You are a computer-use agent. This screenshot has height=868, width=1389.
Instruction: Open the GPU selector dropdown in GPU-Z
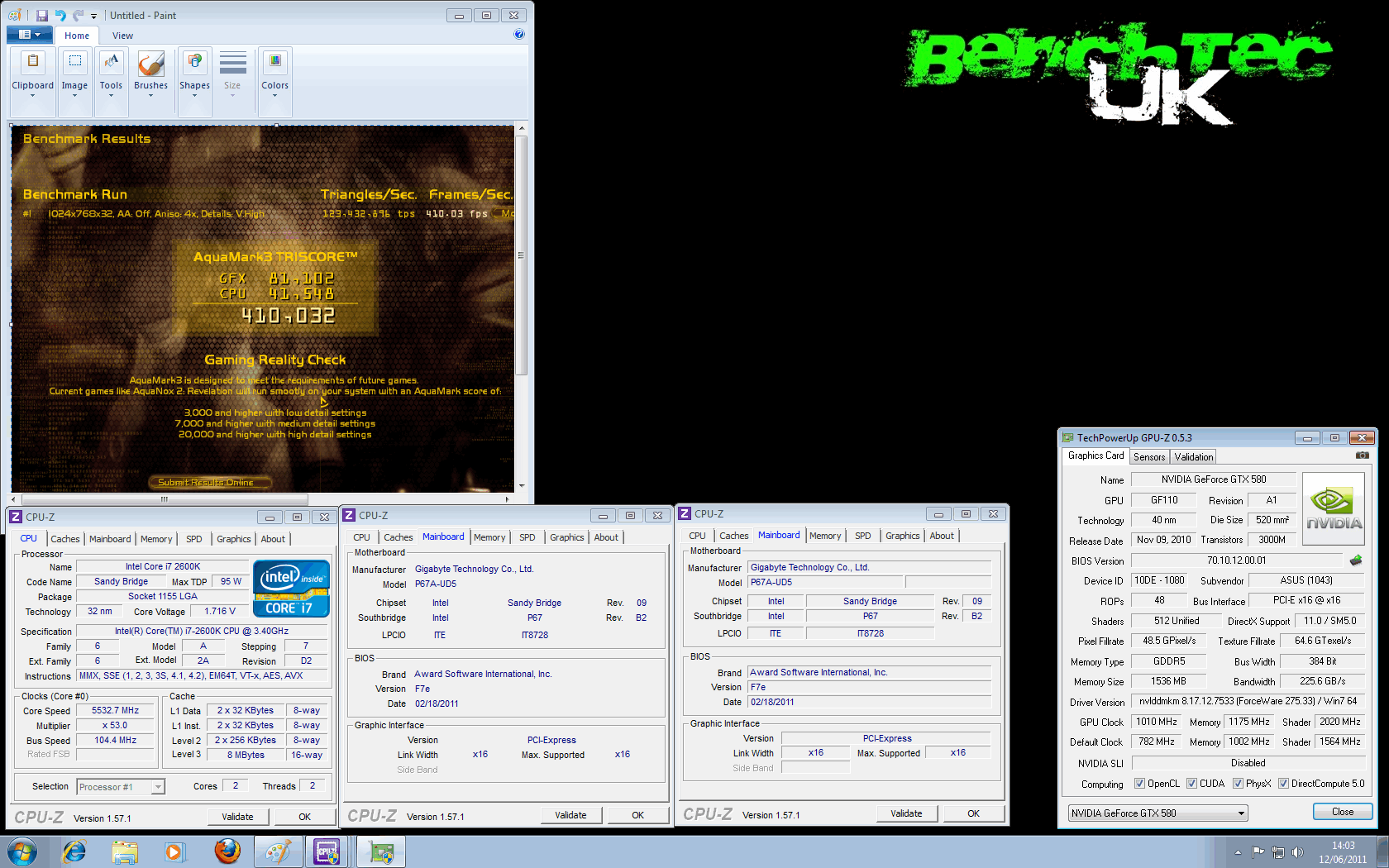pyautogui.click(x=1157, y=813)
